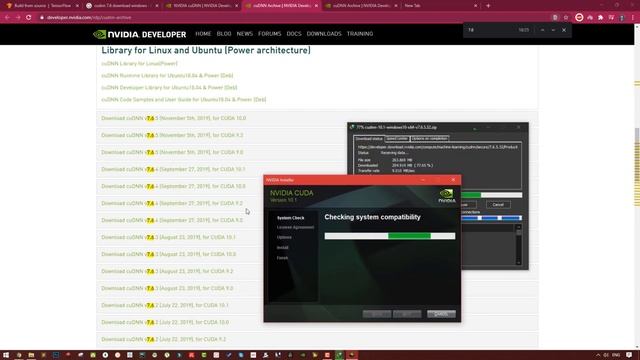
Task: Click the browser back arrow
Action: click(7, 18)
